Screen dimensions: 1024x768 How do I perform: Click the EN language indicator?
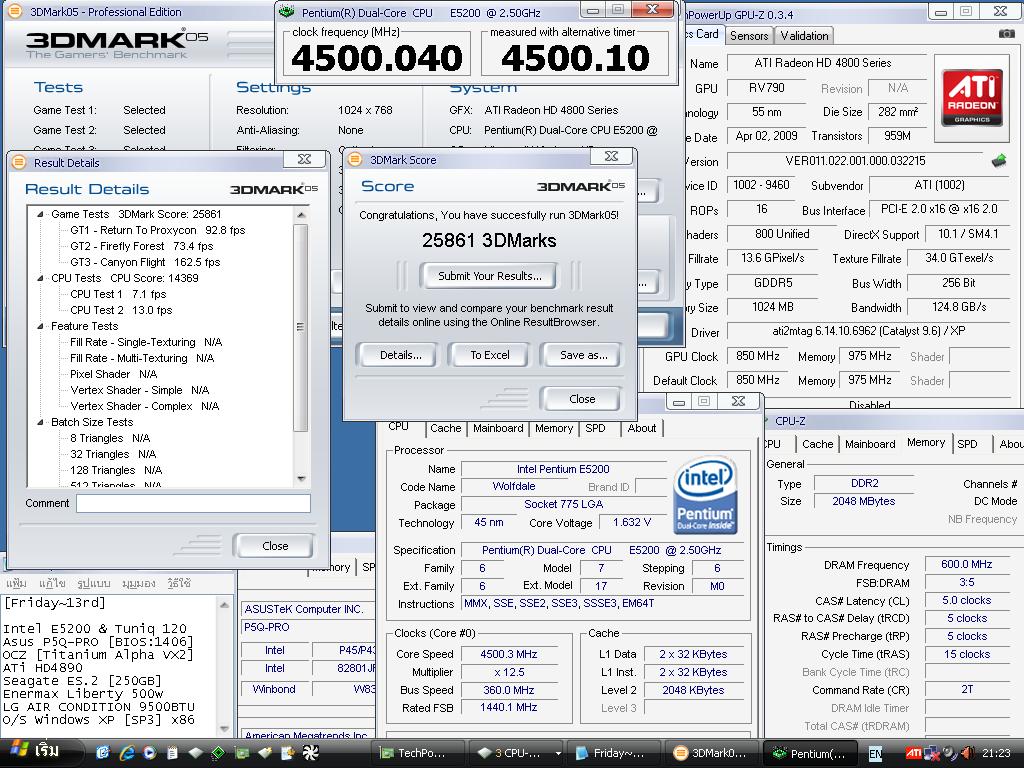[875, 754]
